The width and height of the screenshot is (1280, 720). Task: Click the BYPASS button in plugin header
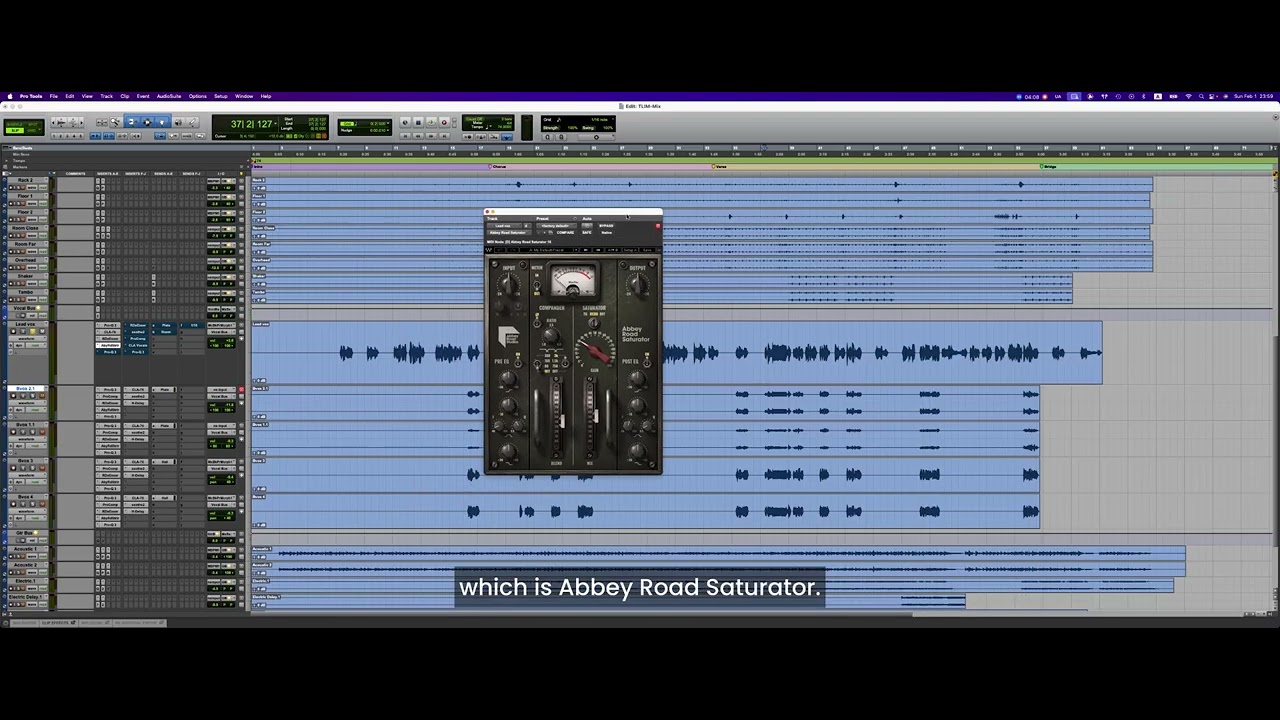(606, 226)
